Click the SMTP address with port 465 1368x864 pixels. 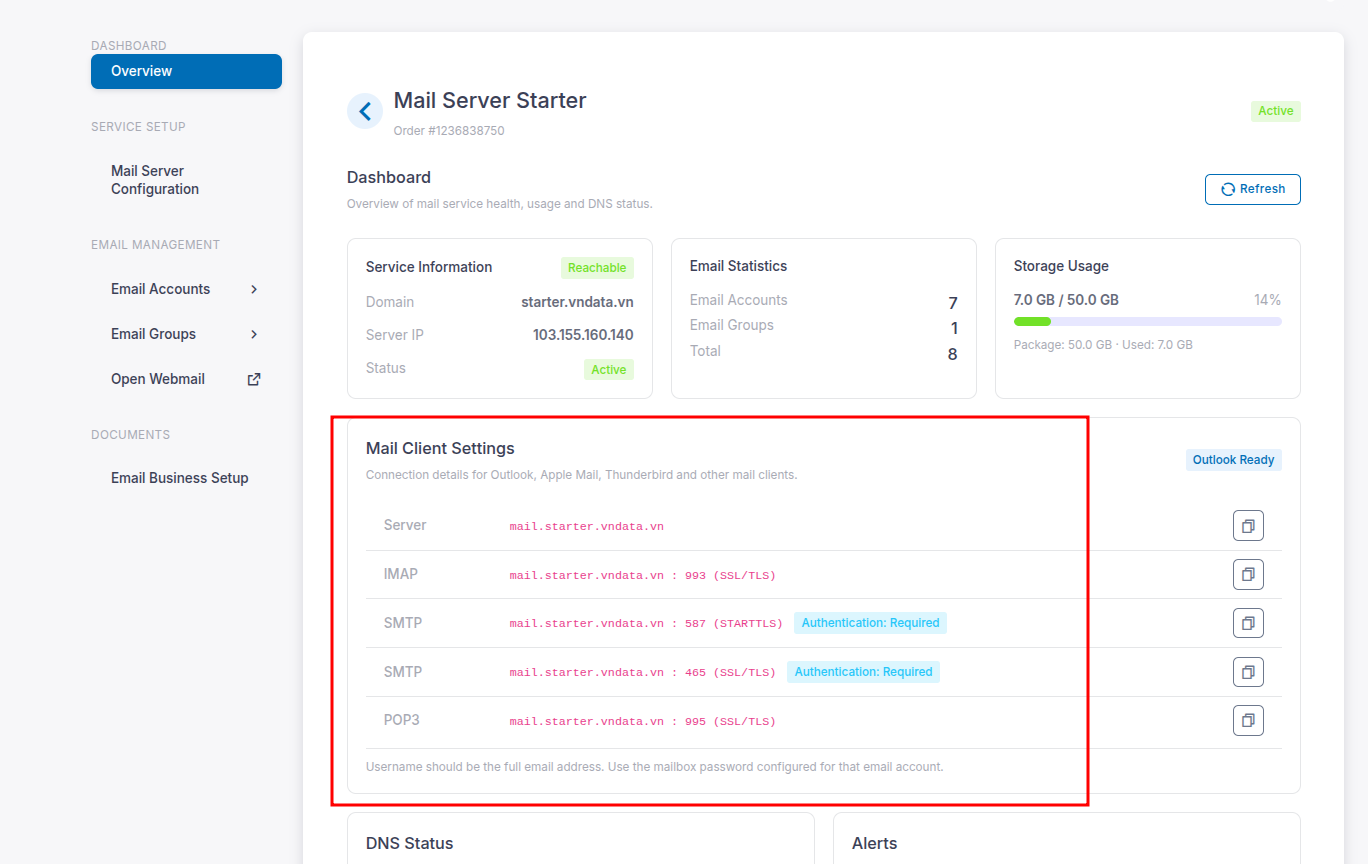click(x=643, y=672)
